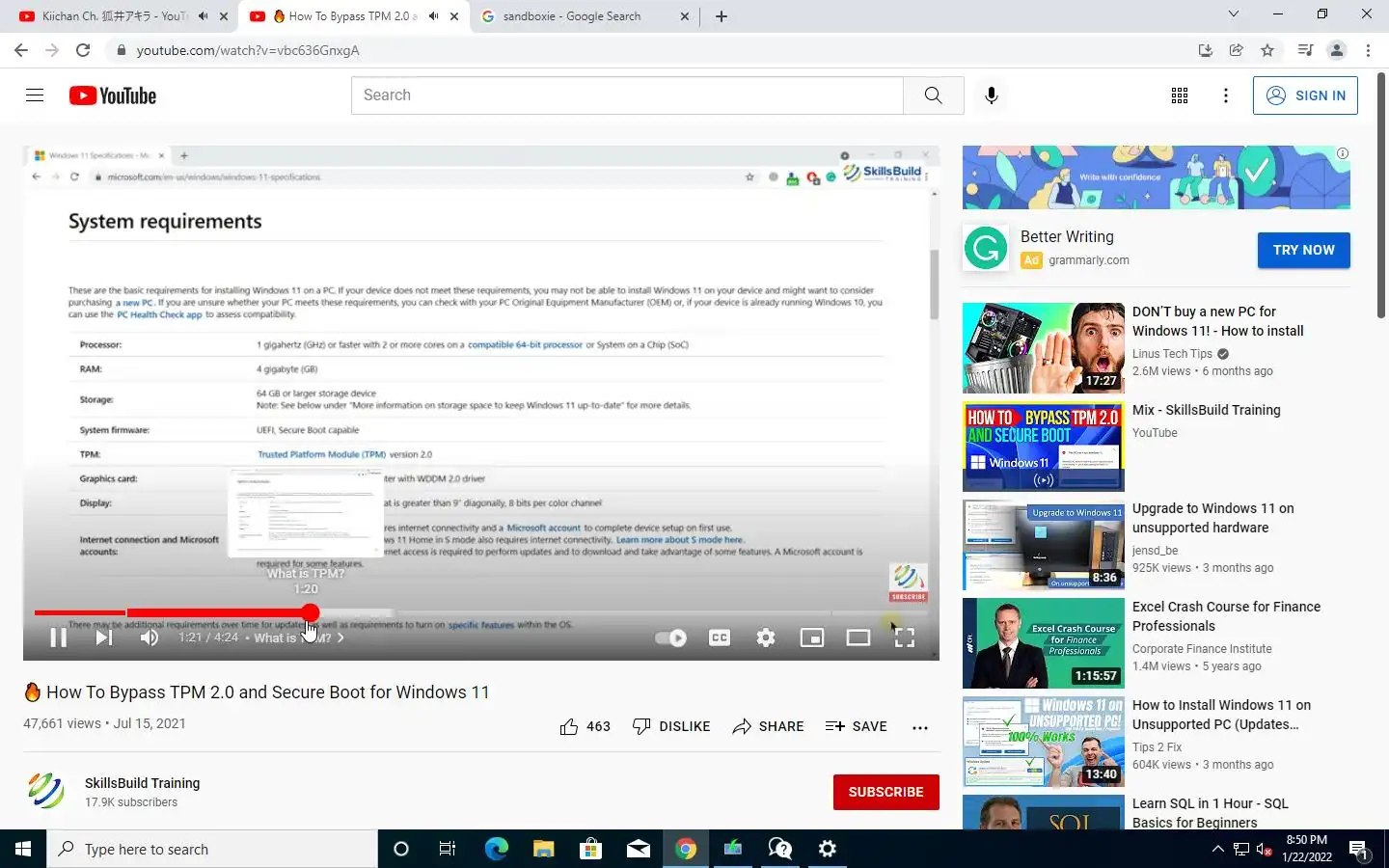This screenshot has height=868, width=1389.
Task: Reload the current page
Action: coord(83,50)
